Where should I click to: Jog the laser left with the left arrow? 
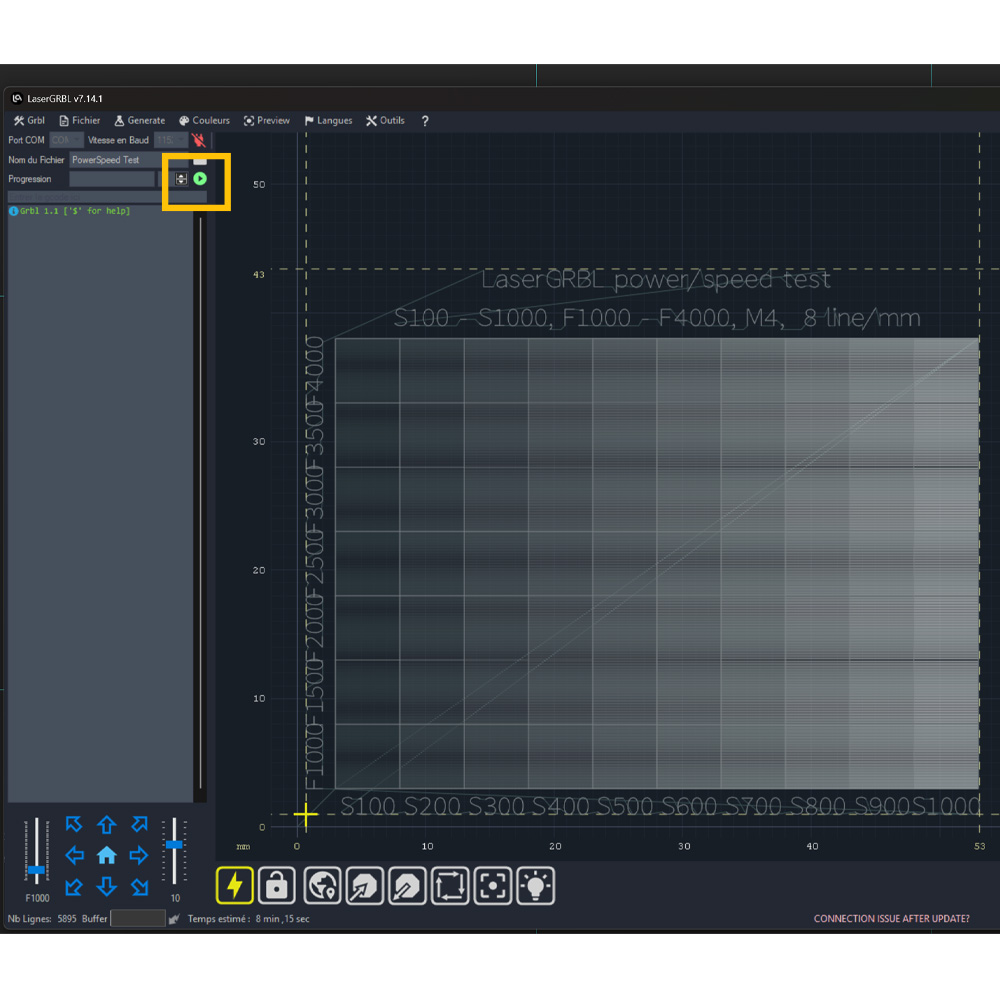[x=75, y=855]
